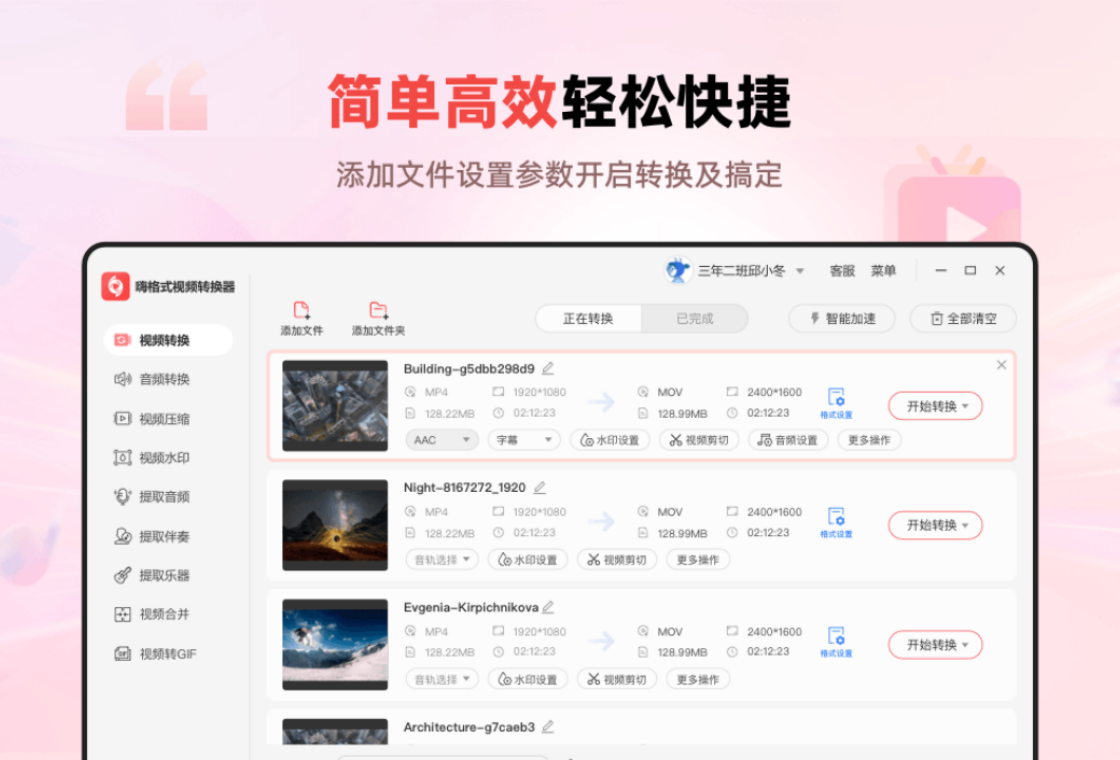1120x760 pixels.
Task: Expand audio track selection for Night-8167272_1920
Action: tap(442, 560)
